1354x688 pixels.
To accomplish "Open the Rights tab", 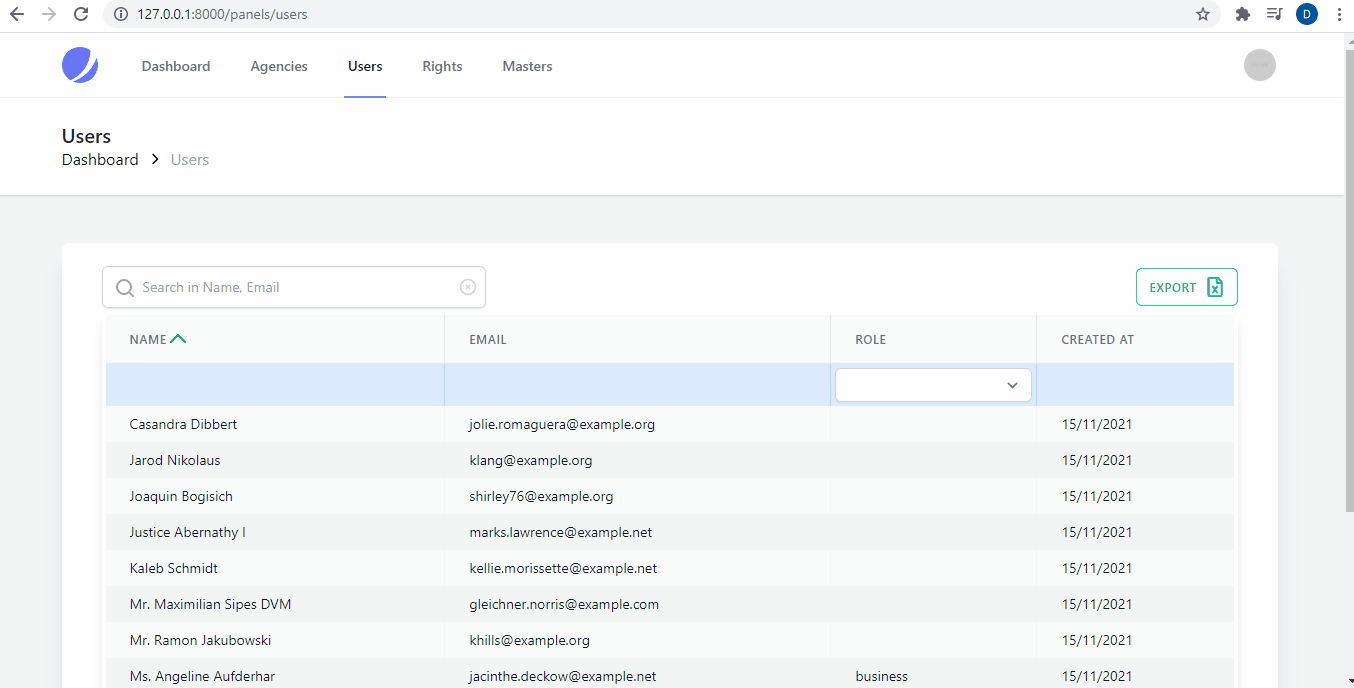I will click(x=442, y=66).
